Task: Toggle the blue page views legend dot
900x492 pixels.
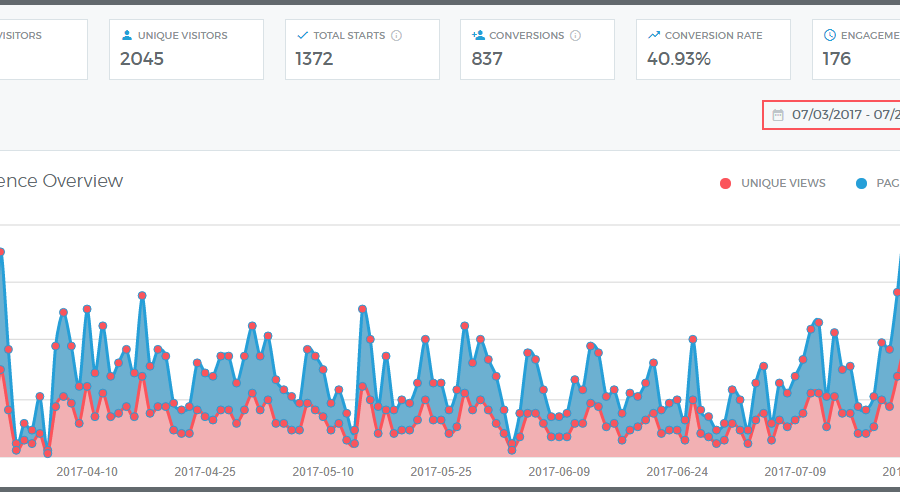Action: pyautogui.click(x=861, y=183)
